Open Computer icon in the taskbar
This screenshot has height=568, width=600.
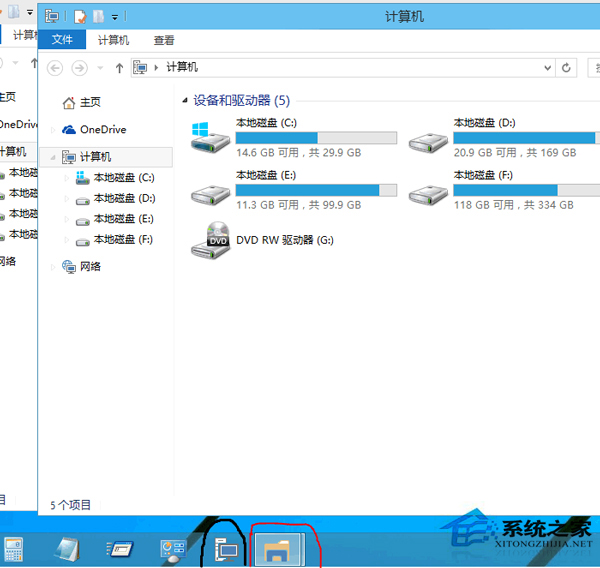[226, 550]
